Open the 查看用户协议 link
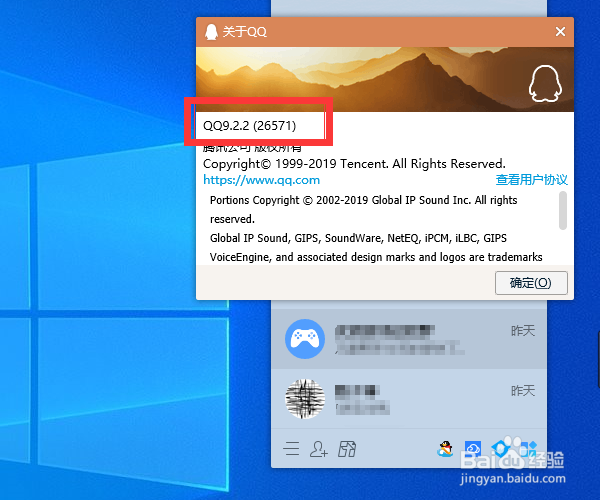Screen dimensions: 600x500 (x=532, y=179)
